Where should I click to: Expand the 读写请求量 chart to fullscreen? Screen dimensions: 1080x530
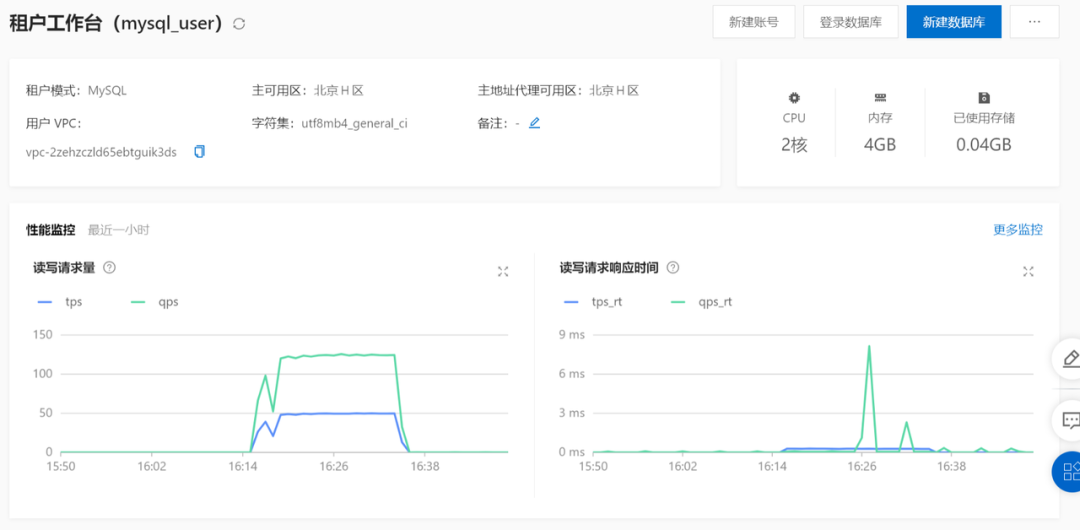503,272
